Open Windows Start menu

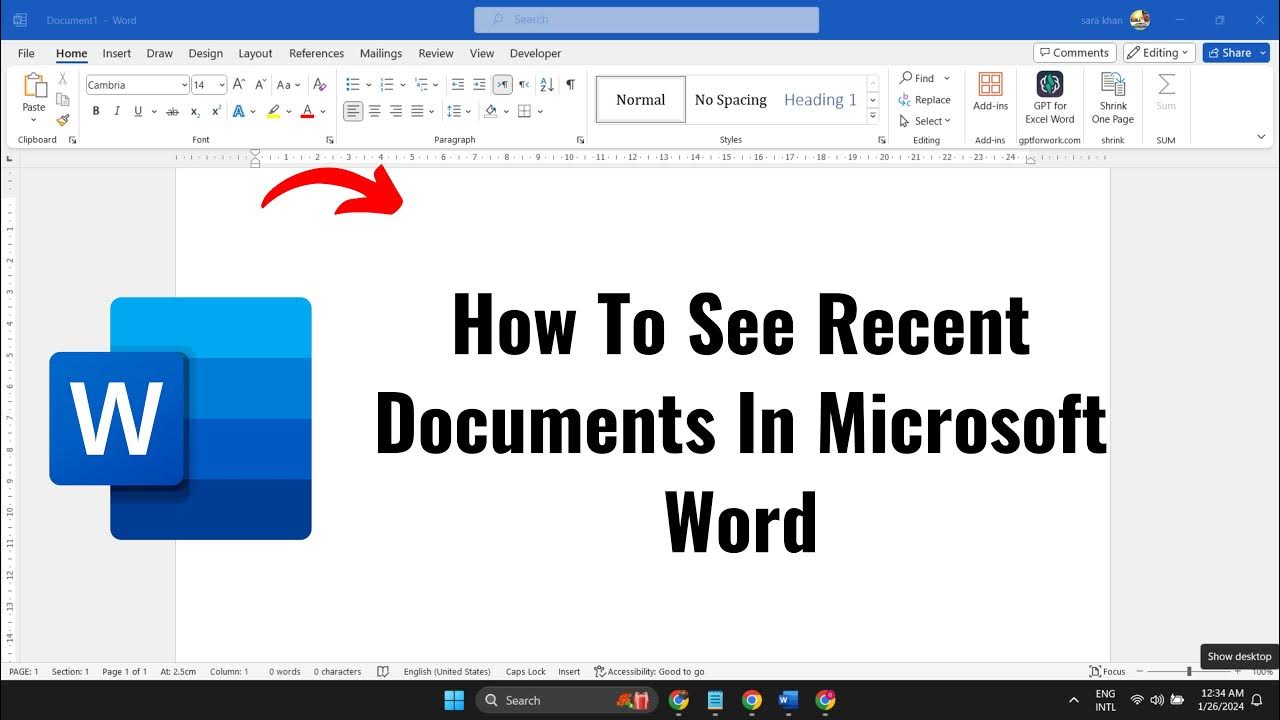tap(454, 700)
